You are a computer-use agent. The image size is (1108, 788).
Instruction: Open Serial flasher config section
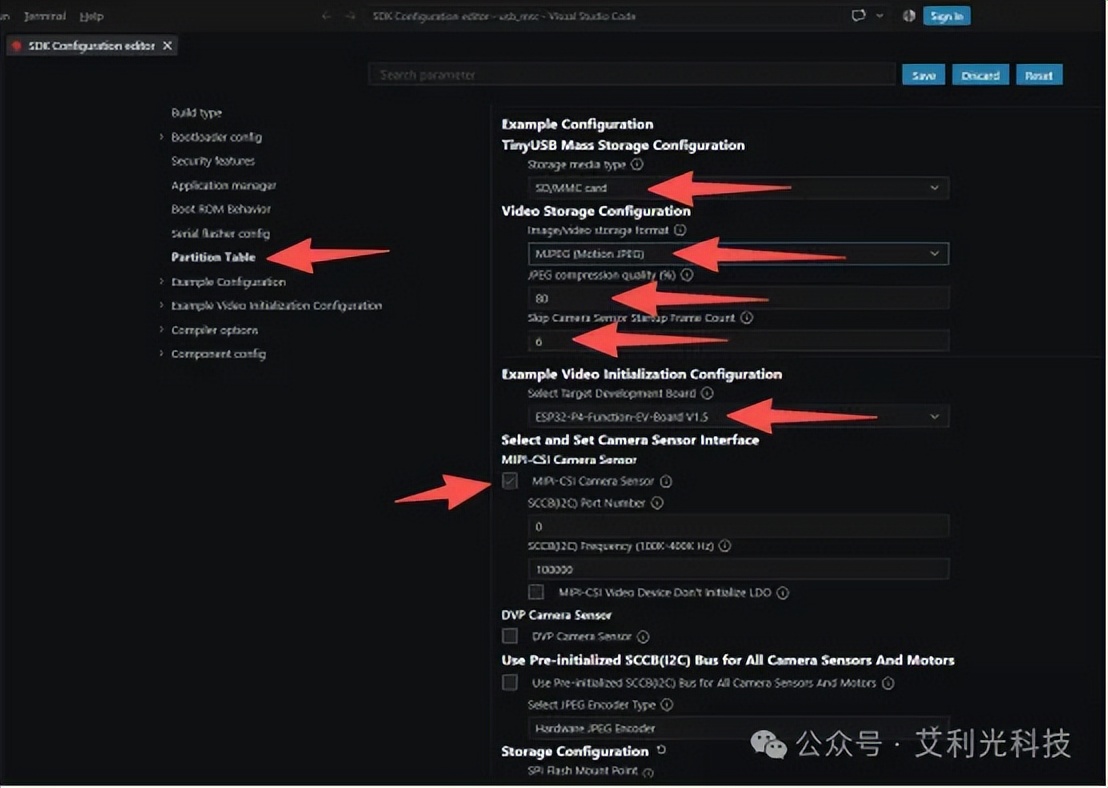click(x=220, y=233)
